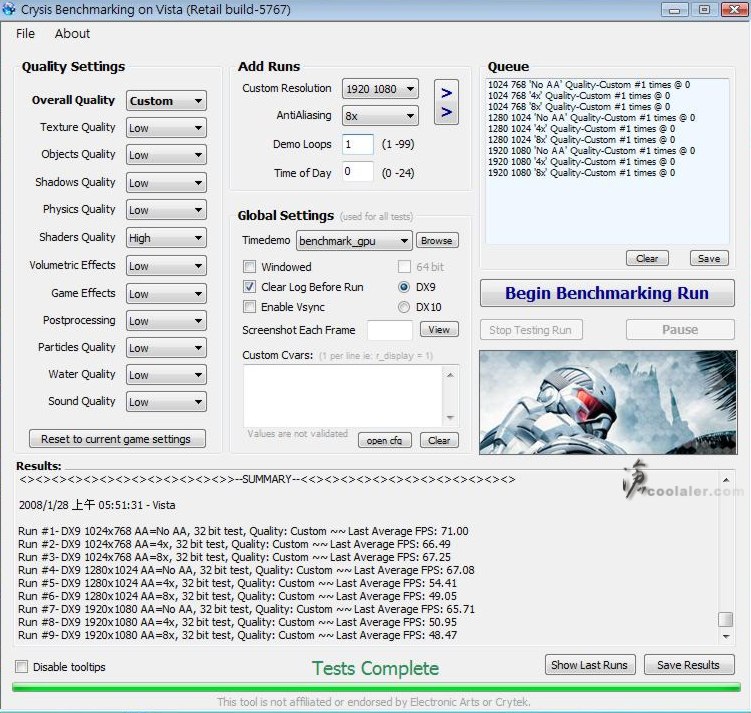The height and width of the screenshot is (713, 751).
Task: Expand the Water Quality dropdown
Action: click(x=166, y=375)
